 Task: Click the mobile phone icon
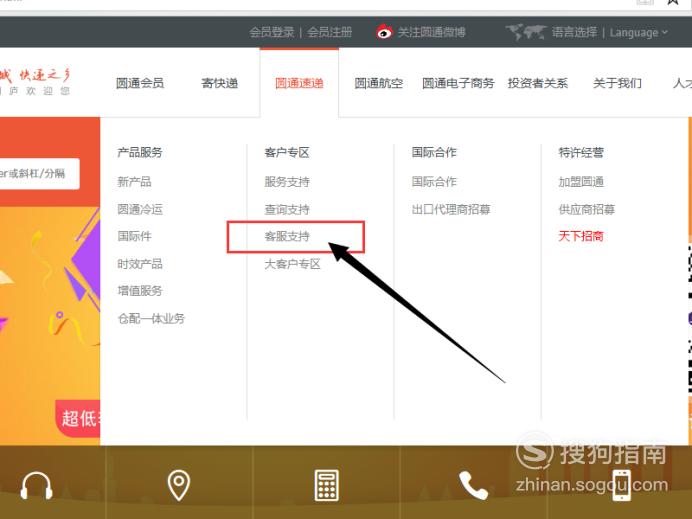(621, 485)
